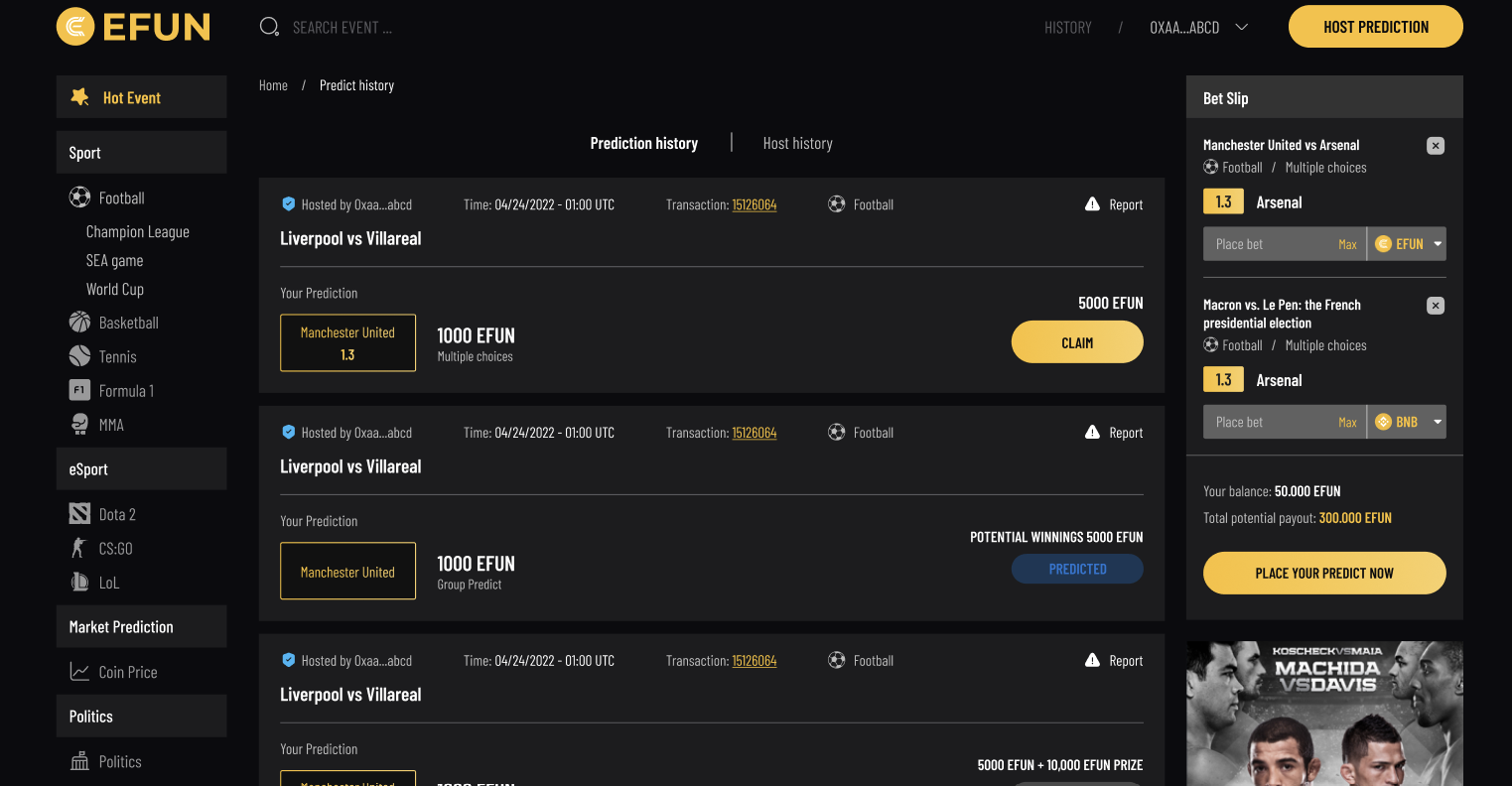Click the Machida vs Davis banner thumbnail
This screenshot has width=1512, height=786.
click(1324, 714)
